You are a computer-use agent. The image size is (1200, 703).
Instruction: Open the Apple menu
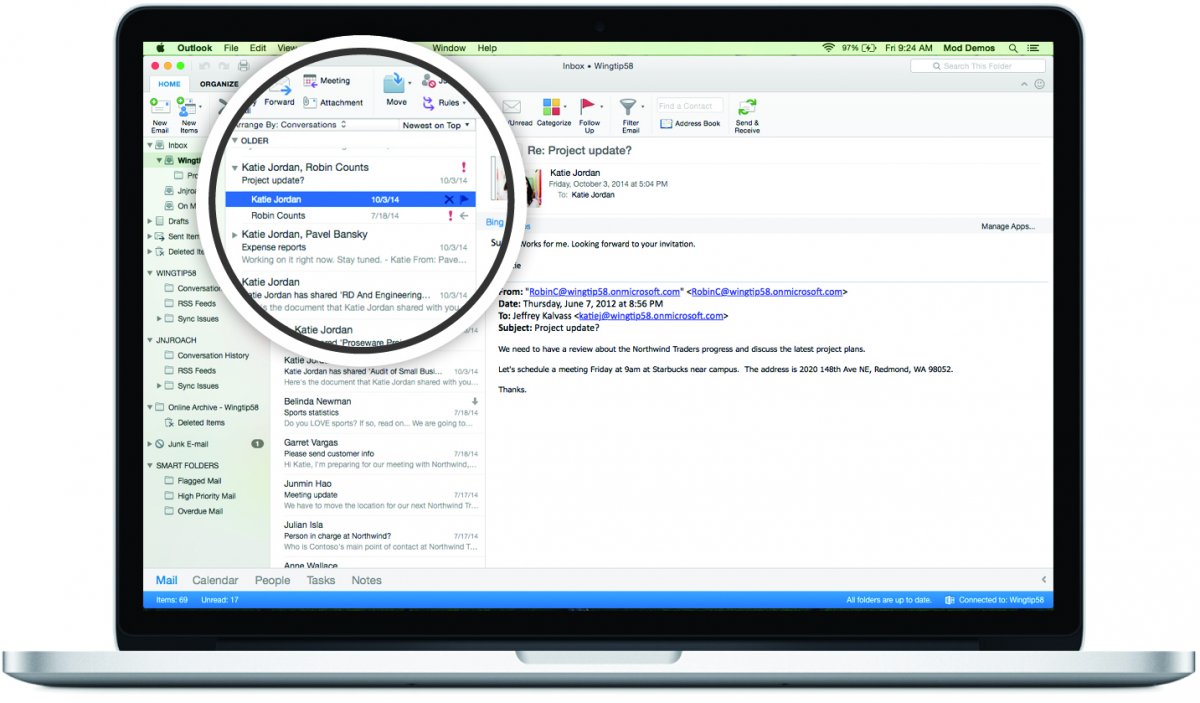point(160,48)
